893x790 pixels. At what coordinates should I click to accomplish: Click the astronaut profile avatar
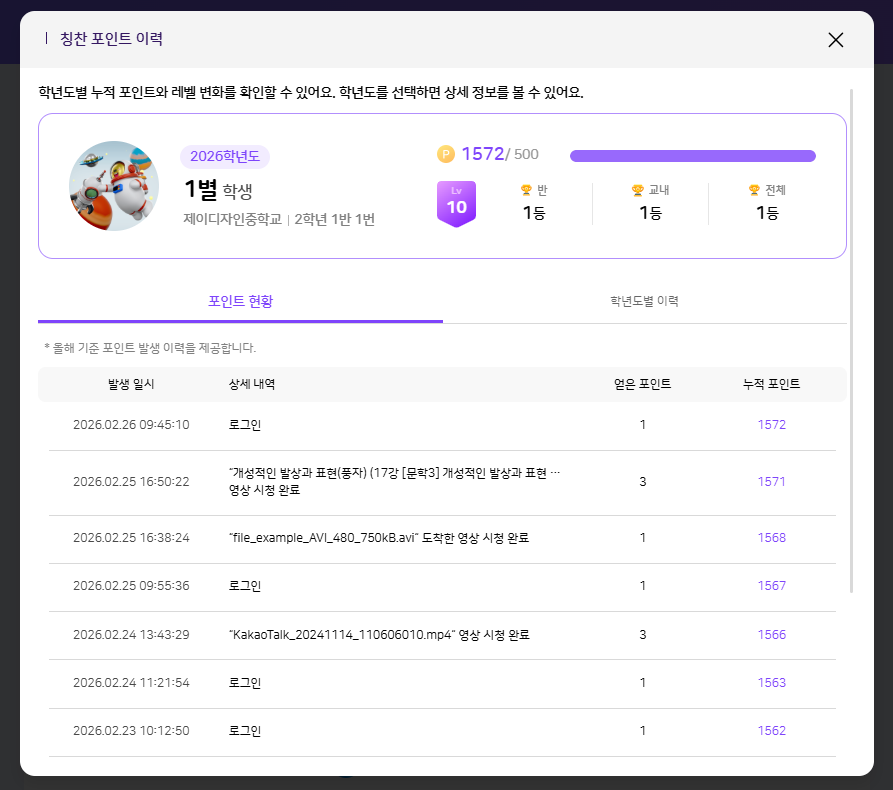point(114,186)
